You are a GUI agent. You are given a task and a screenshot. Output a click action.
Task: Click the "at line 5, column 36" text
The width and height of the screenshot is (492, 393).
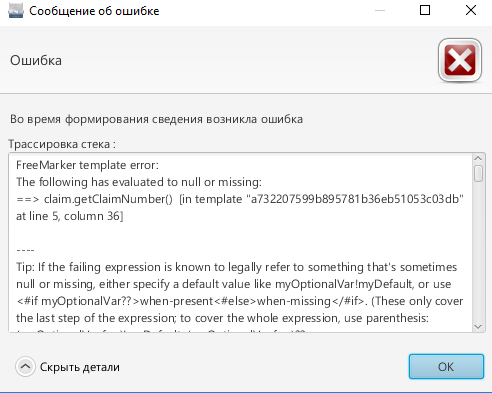click(x=68, y=216)
